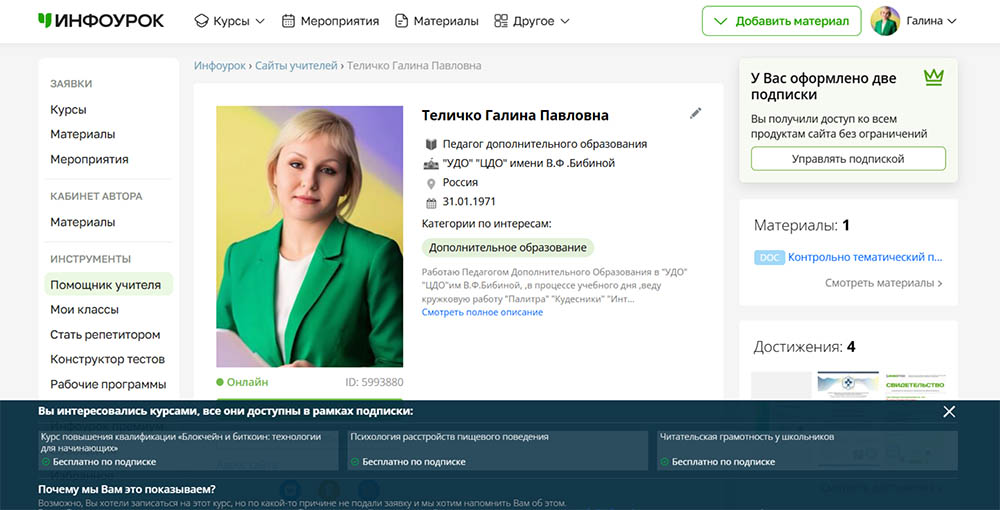Click the DOC file badge icon
Screen dimensions: 1000x510
tap(769, 257)
